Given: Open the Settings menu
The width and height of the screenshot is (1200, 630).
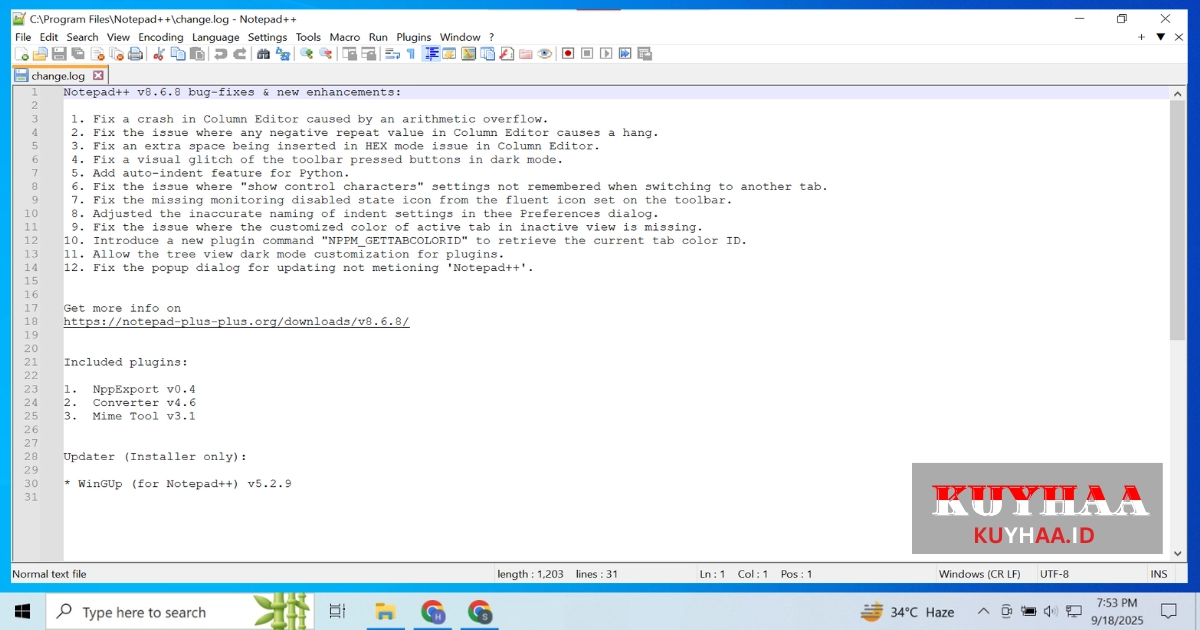Looking at the screenshot, I should click(267, 37).
